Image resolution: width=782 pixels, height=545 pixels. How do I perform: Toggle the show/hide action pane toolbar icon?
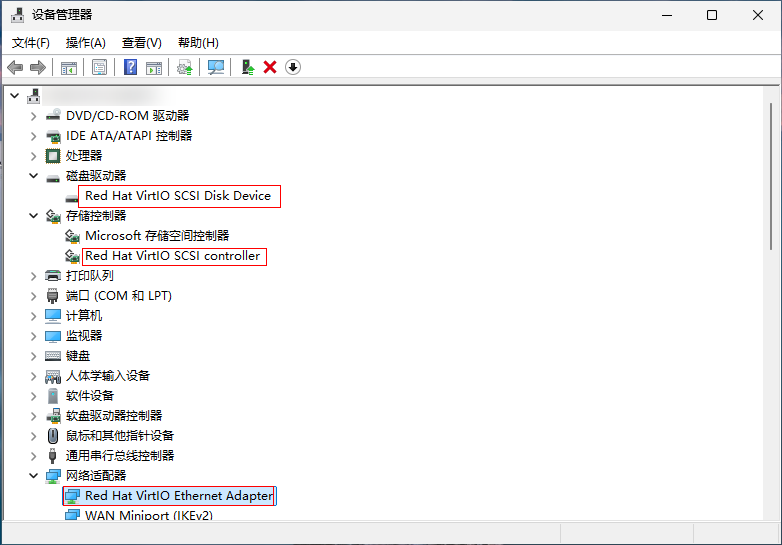coord(154,67)
